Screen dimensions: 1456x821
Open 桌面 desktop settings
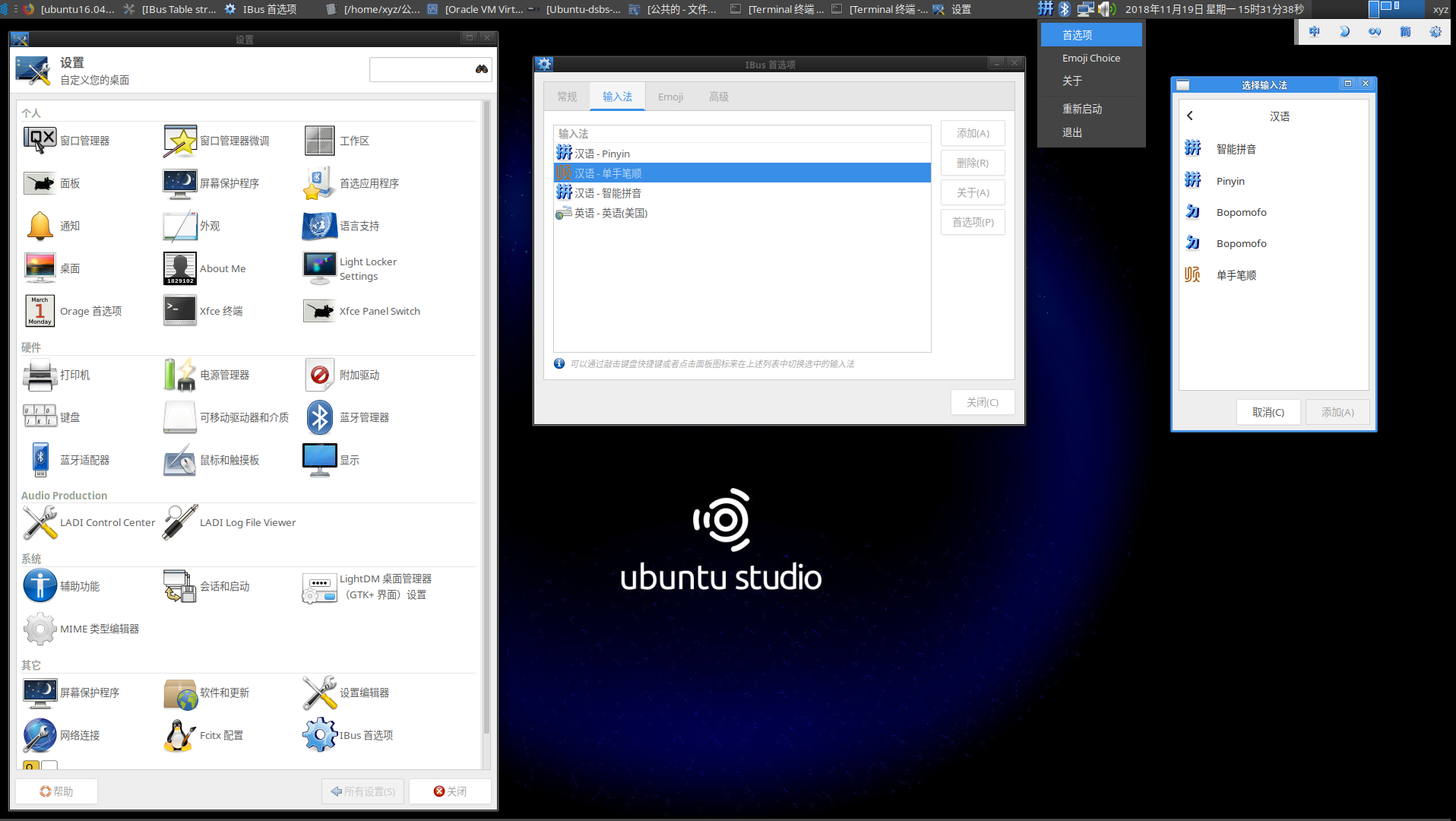pos(52,268)
